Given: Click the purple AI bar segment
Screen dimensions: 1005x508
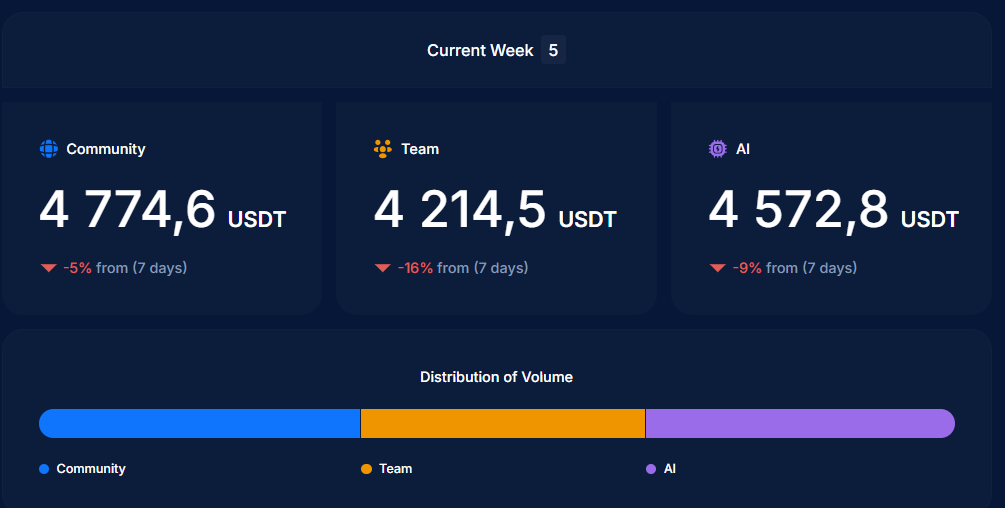Looking at the screenshot, I should (x=800, y=423).
